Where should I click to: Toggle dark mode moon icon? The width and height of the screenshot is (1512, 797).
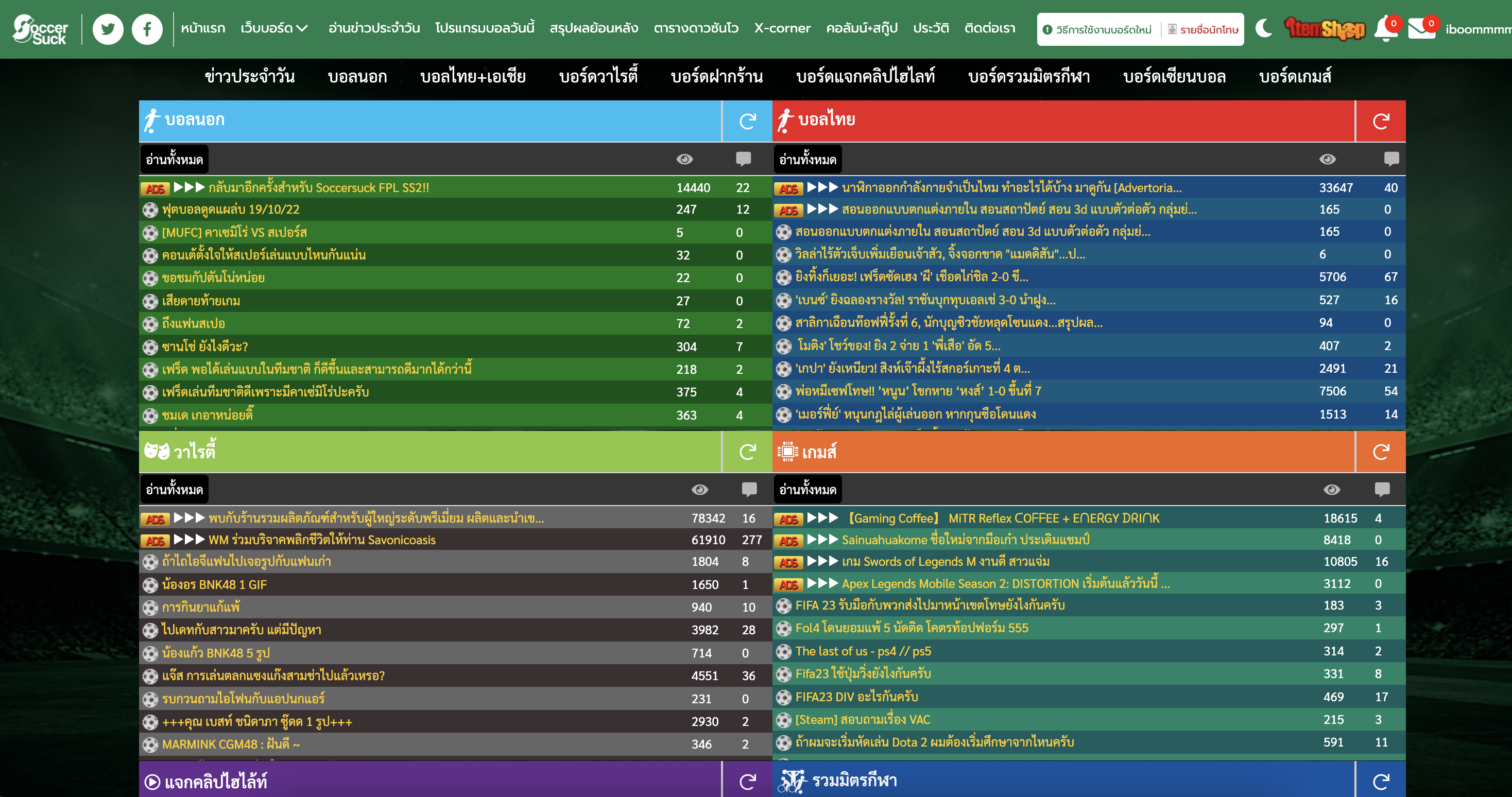(1264, 28)
